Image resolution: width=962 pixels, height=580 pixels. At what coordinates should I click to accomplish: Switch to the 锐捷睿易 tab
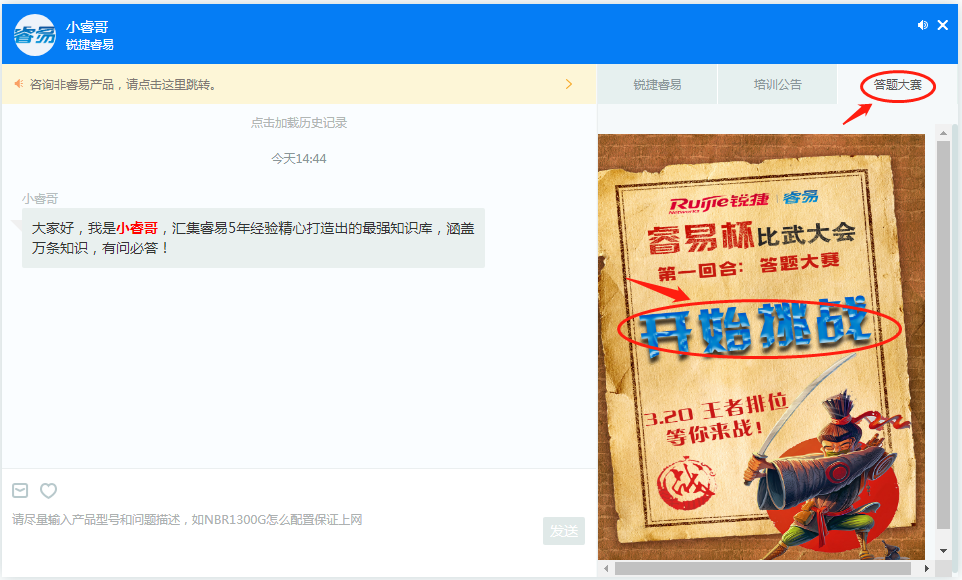tap(657, 85)
